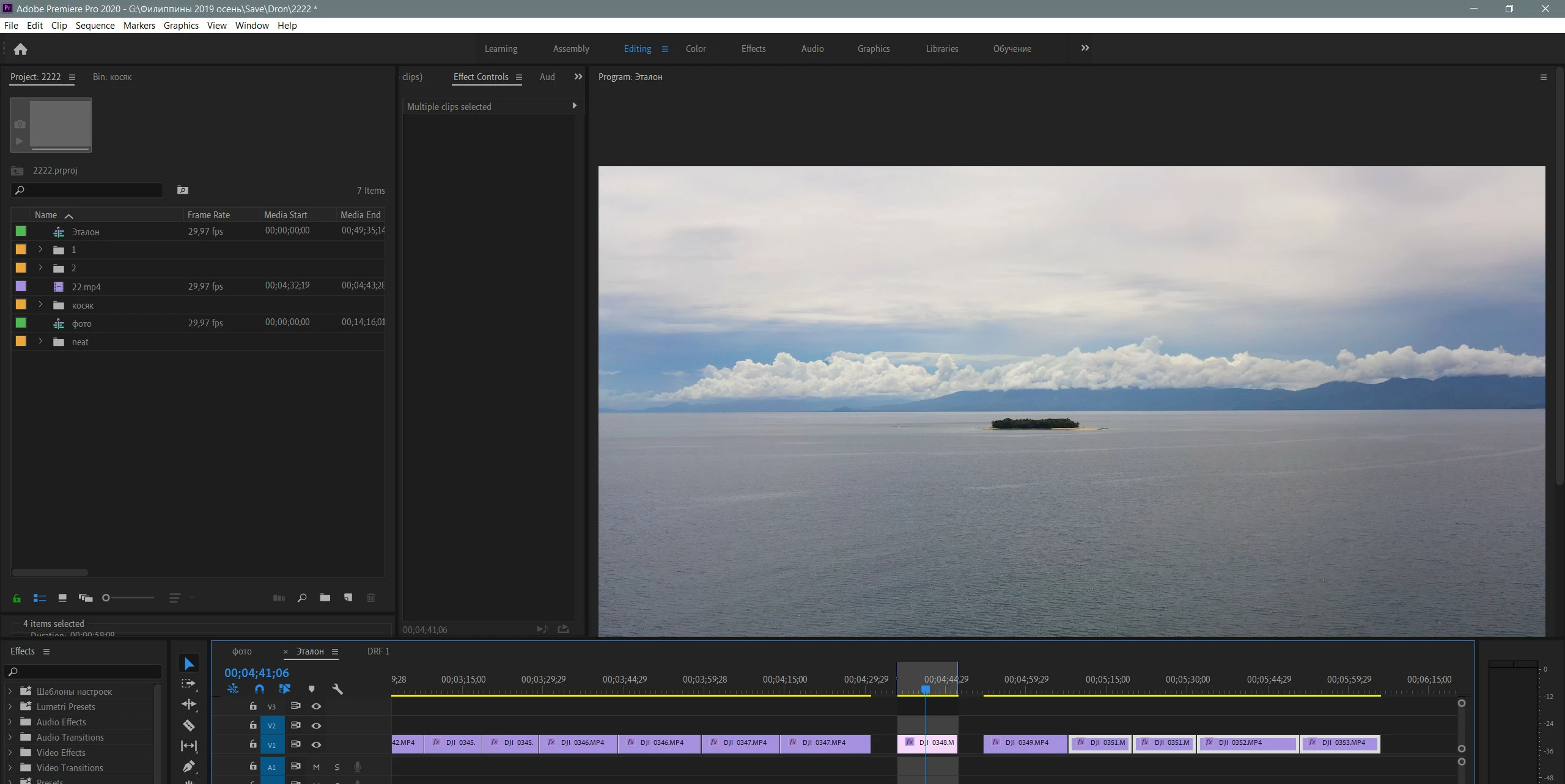Viewport: 1565px width, 784px height.
Task: Expand the косяк bin folder
Action: click(40, 304)
